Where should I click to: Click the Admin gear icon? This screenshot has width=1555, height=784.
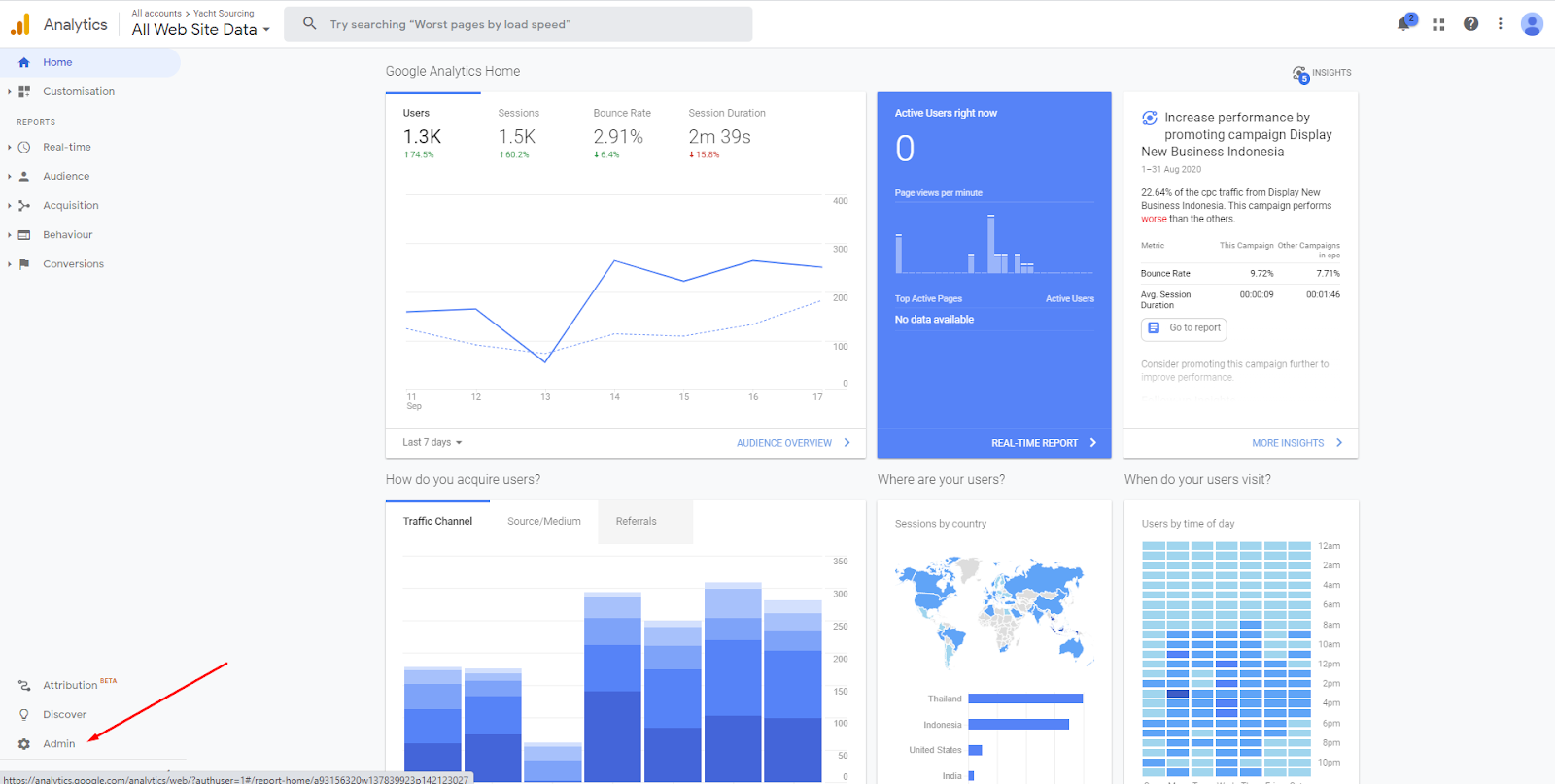(x=24, y=744)
